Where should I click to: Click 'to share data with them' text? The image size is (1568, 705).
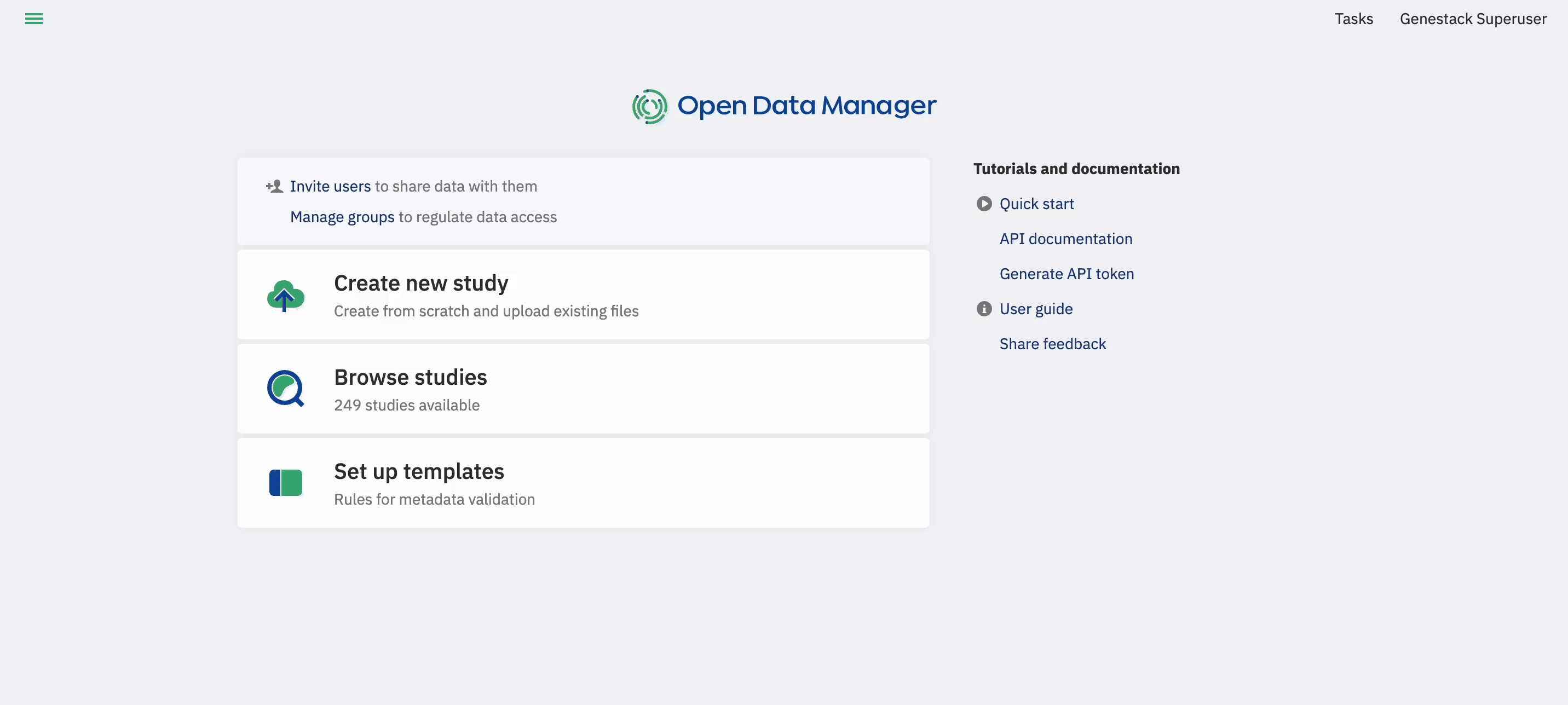[x=456, y=186]
